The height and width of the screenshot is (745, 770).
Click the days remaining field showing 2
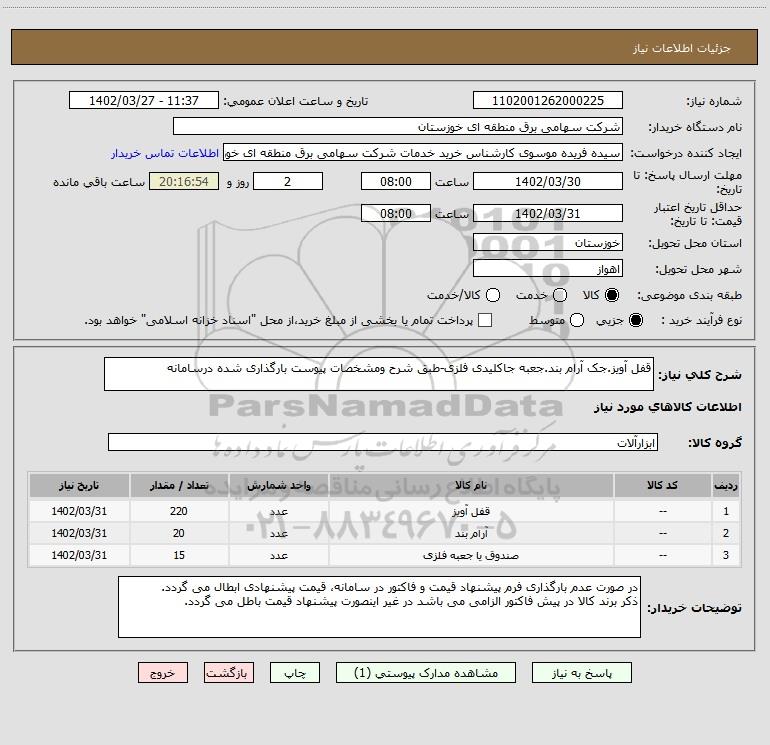288,181
